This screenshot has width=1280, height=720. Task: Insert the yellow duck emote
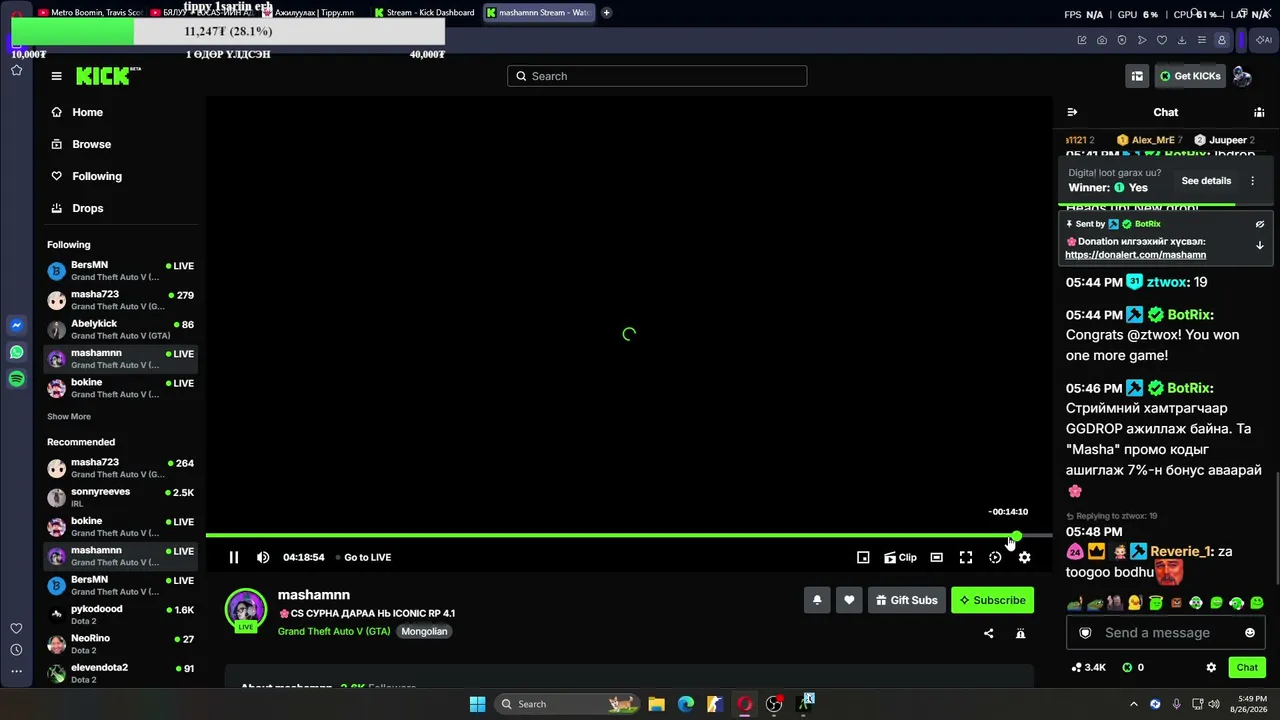click(1135, 603)
